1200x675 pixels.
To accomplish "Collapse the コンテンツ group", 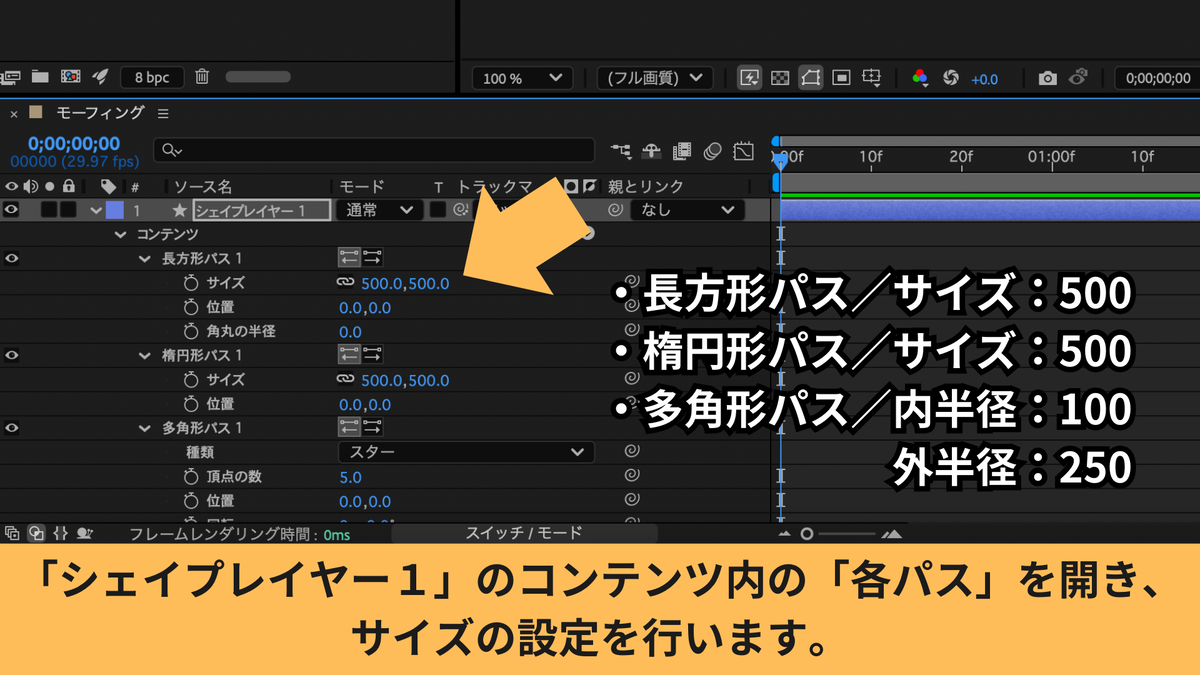I will [121, 234].
